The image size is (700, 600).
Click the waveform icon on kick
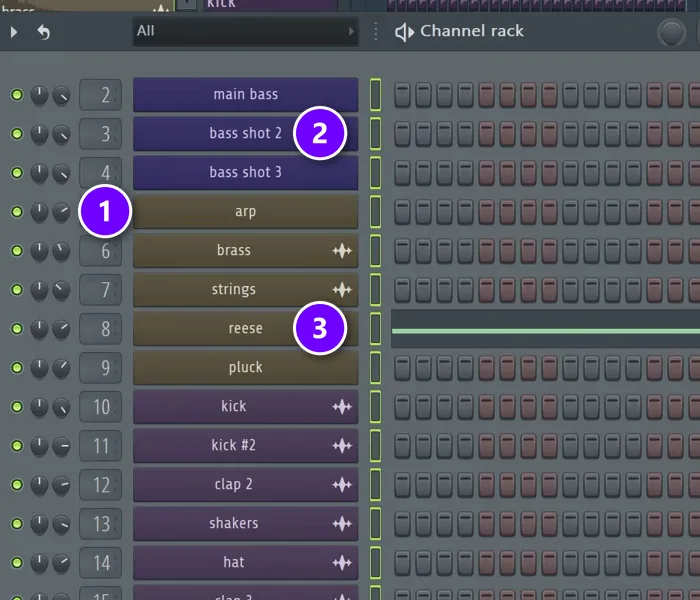tap(342, 407)
